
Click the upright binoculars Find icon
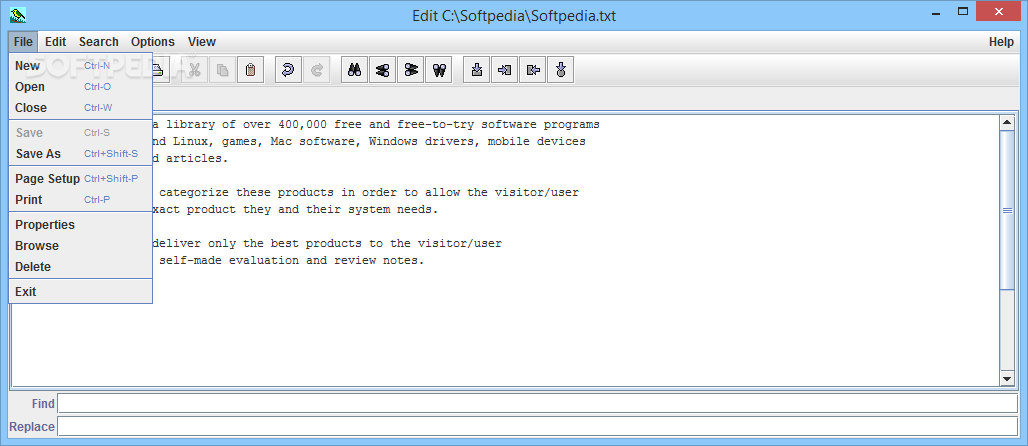tap(354, 70)
